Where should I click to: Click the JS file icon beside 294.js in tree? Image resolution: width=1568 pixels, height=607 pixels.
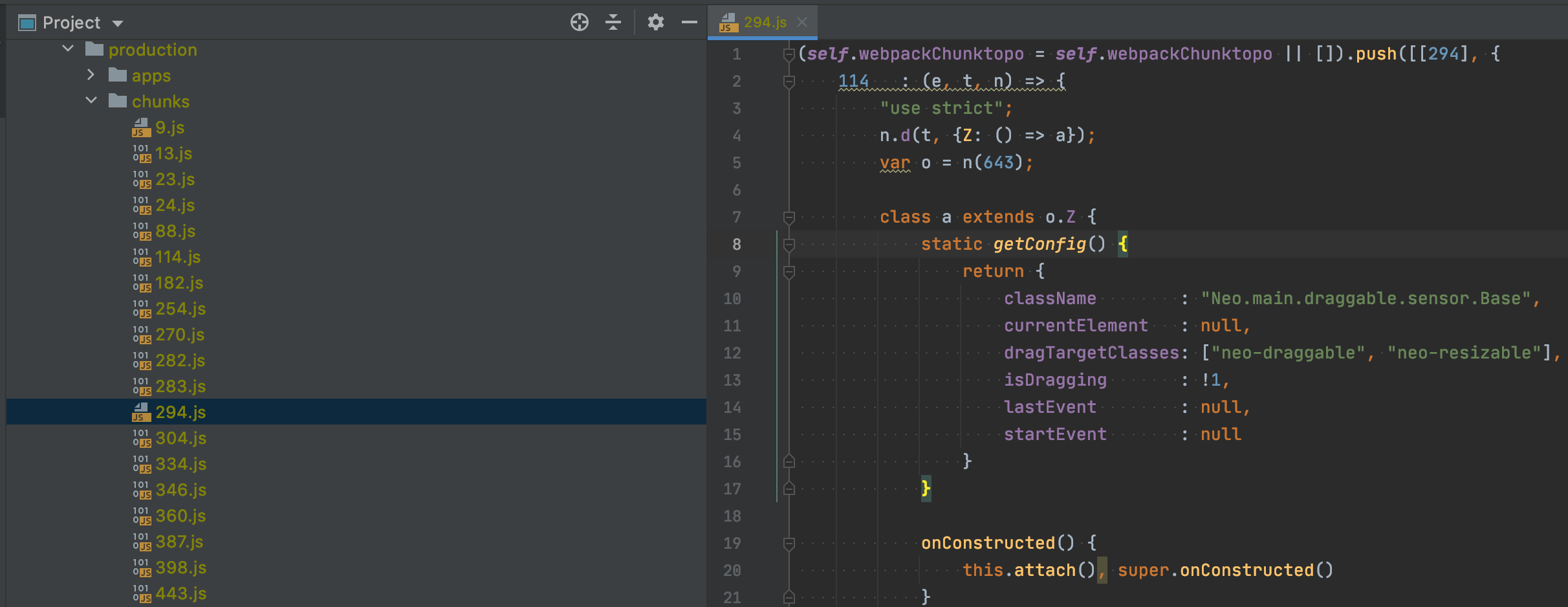click(x=141, y=412)
